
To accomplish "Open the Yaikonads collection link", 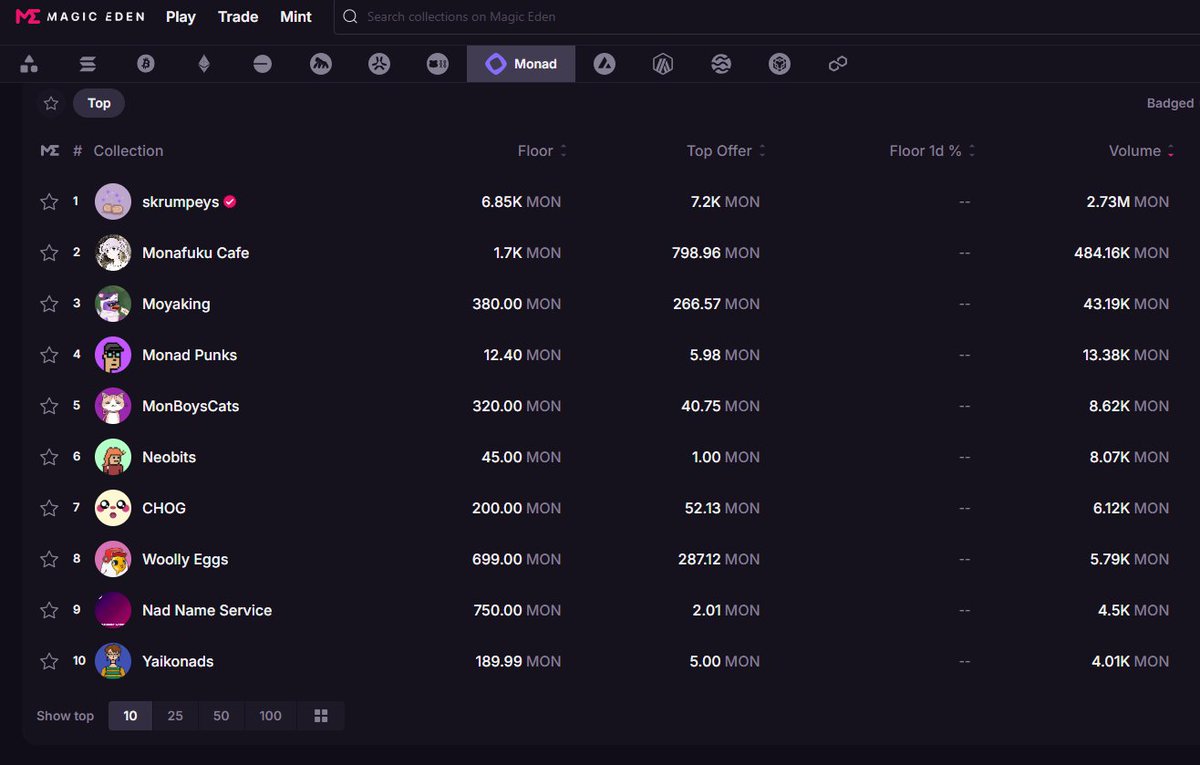I will click(178, 661).
